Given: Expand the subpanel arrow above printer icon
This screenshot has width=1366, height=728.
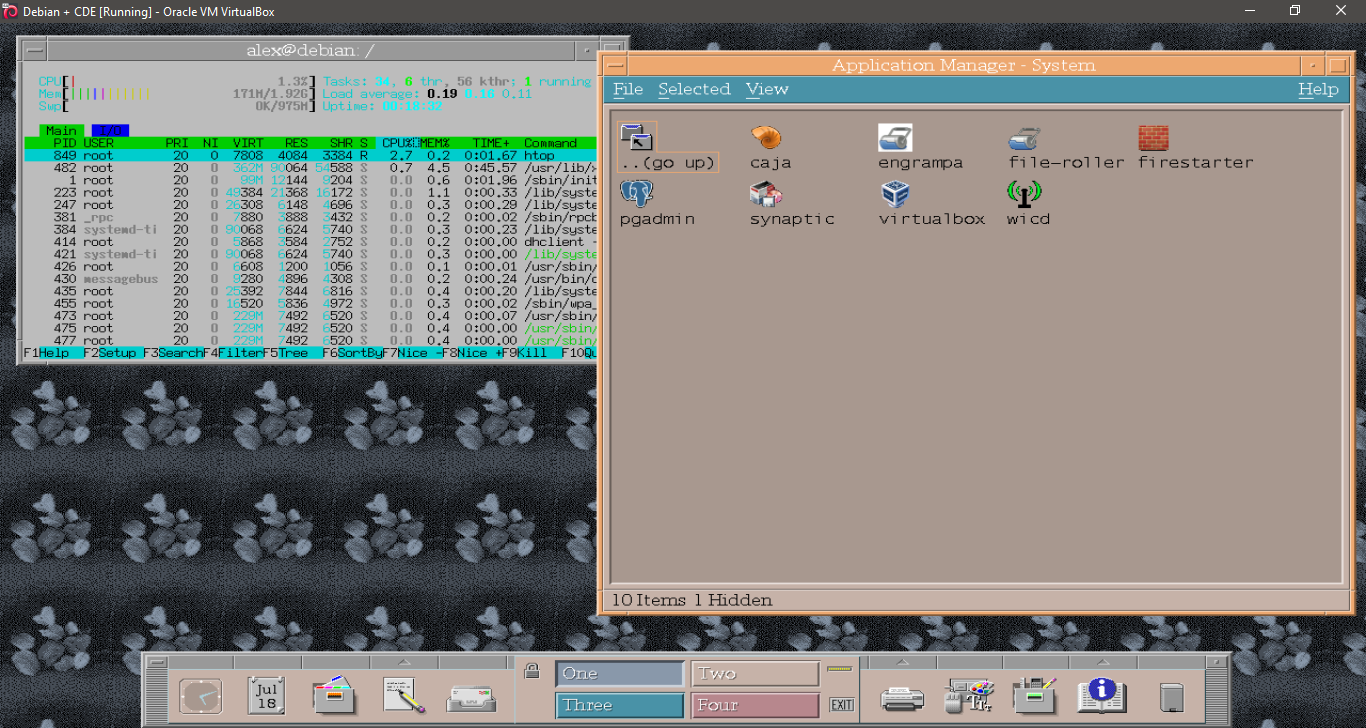Looking at the screenshot, I should 902,662.
